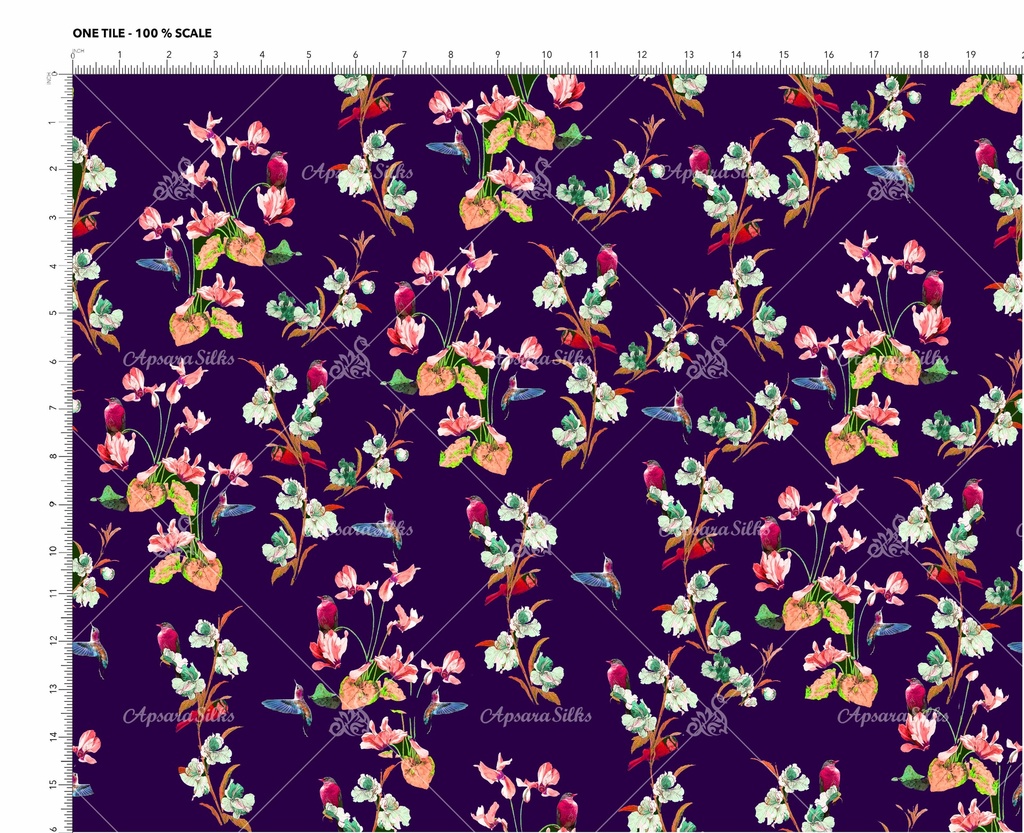Image resolution: width=1024 pixels, height=833 pixels.
Task: Click the zero origin of the top ruler
Action: pyautogui.click(x=73, y=56)
